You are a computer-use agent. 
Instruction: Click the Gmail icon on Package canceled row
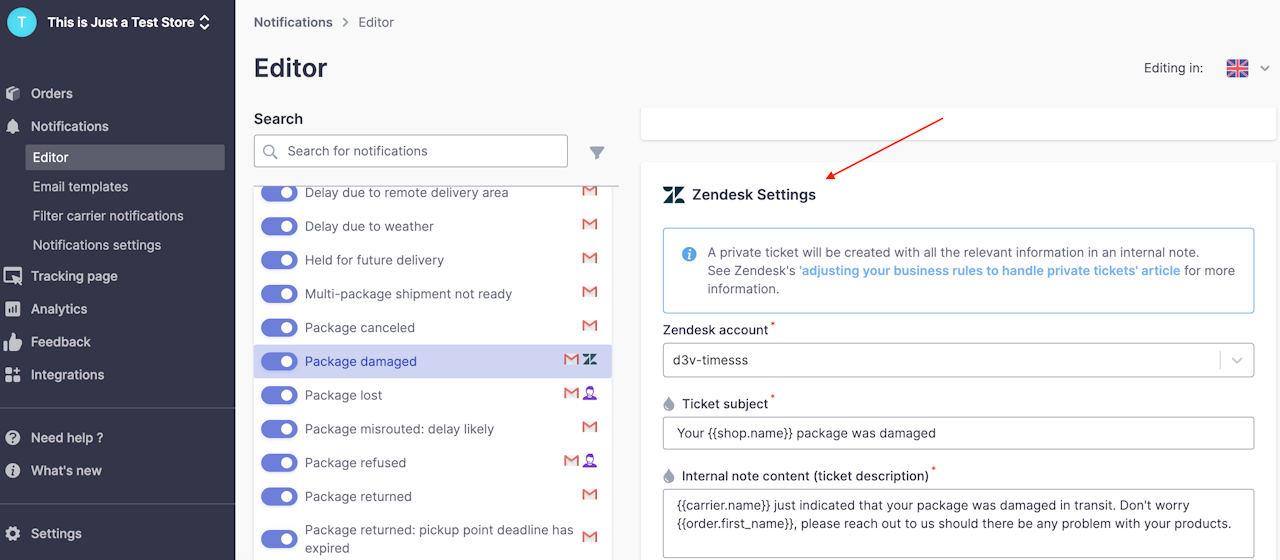[590, 326]
